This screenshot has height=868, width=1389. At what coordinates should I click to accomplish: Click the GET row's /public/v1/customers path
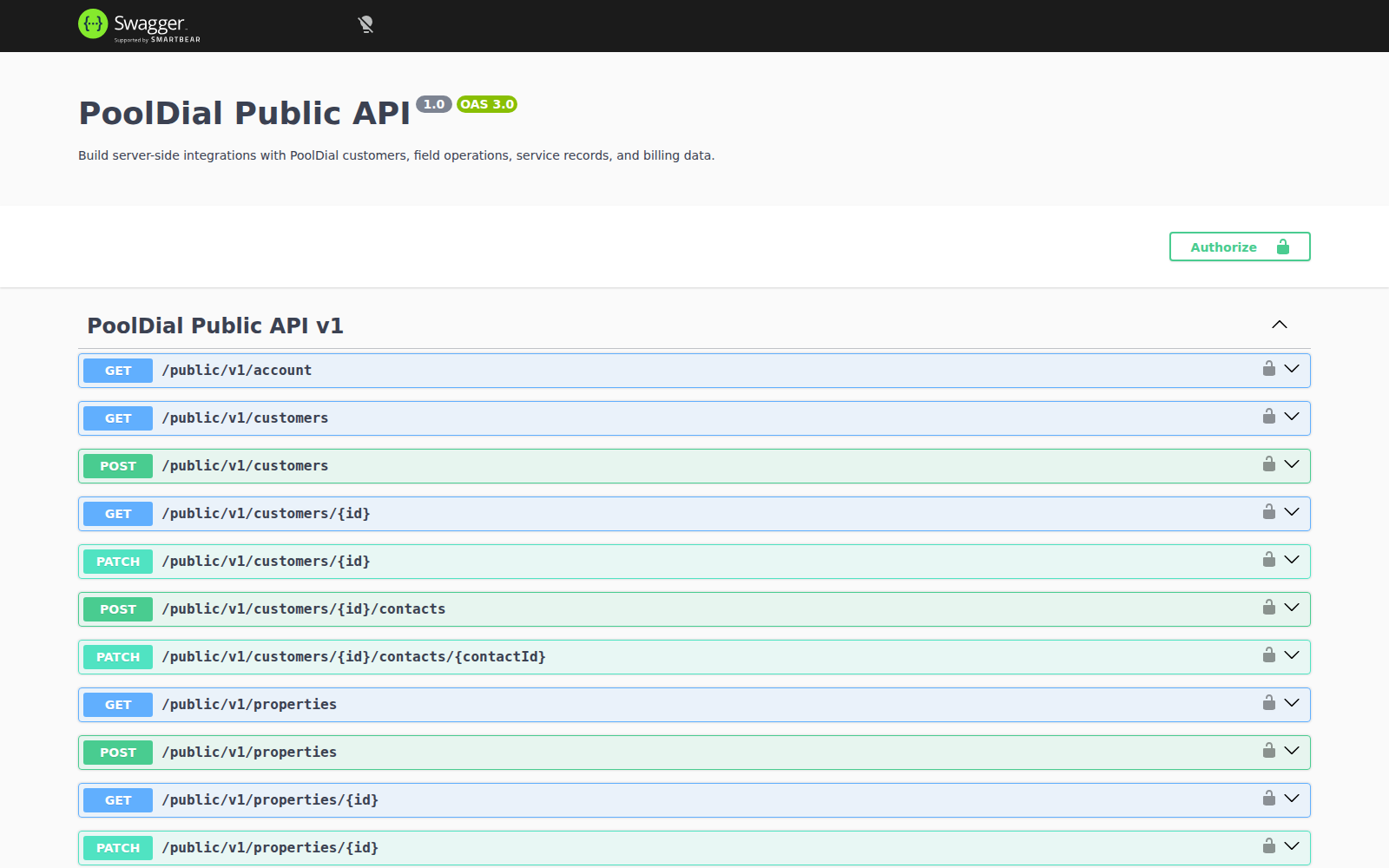[x=246, y=418]
